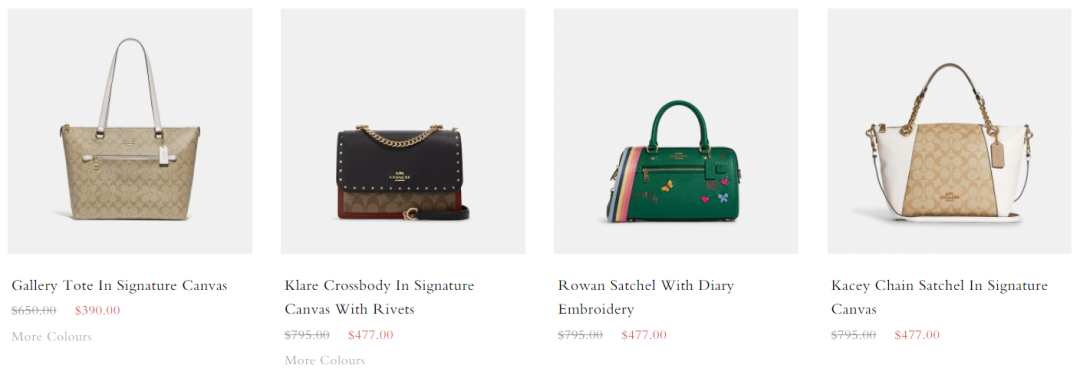Open the Gallery Tote product image

[129, 131]
